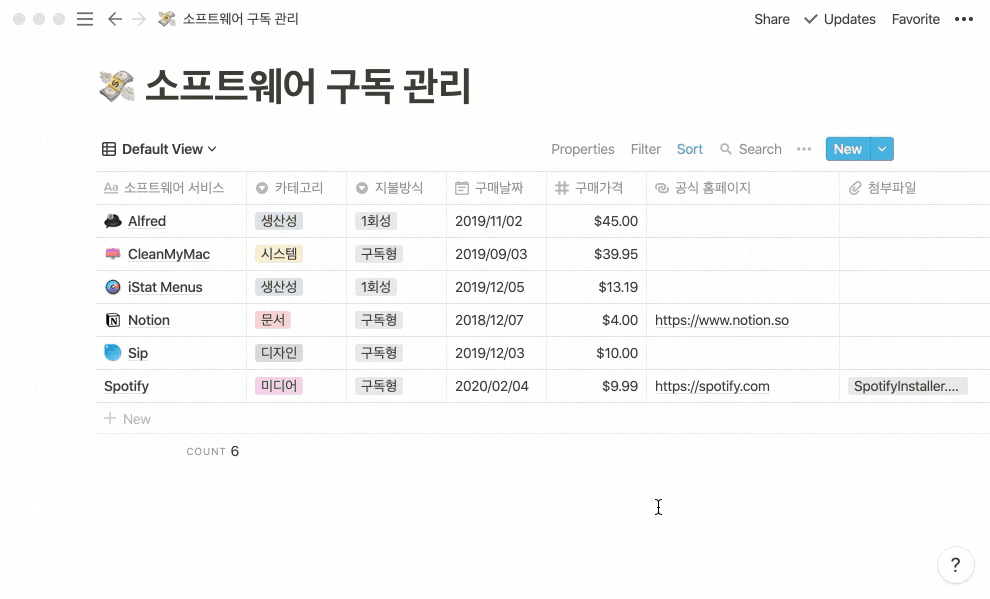Click Sip's 구독형 payment tag
This screenshot has height=599, width=990.
point(379,353)
